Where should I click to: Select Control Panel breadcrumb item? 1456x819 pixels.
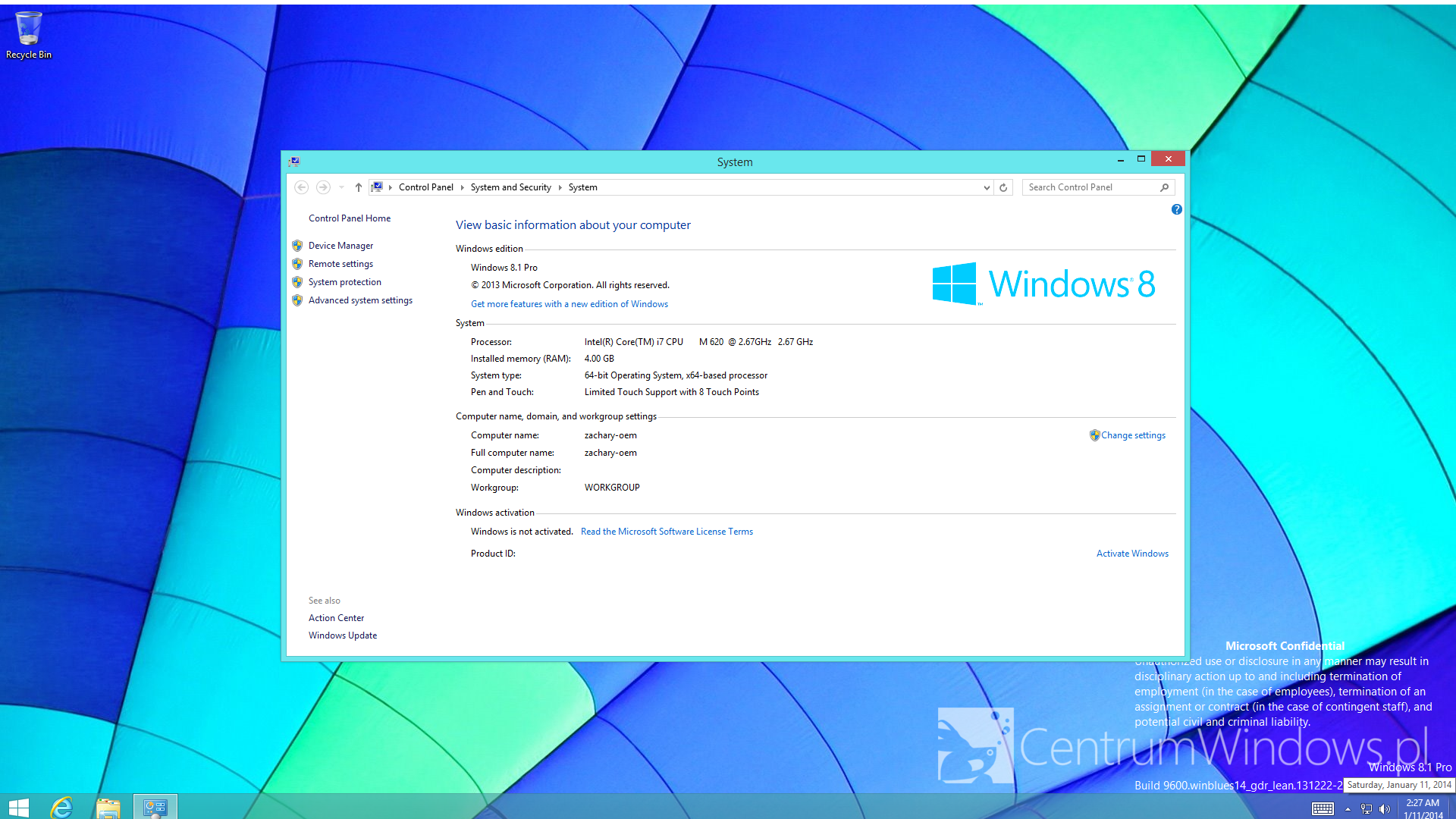(x=425, y=187)
